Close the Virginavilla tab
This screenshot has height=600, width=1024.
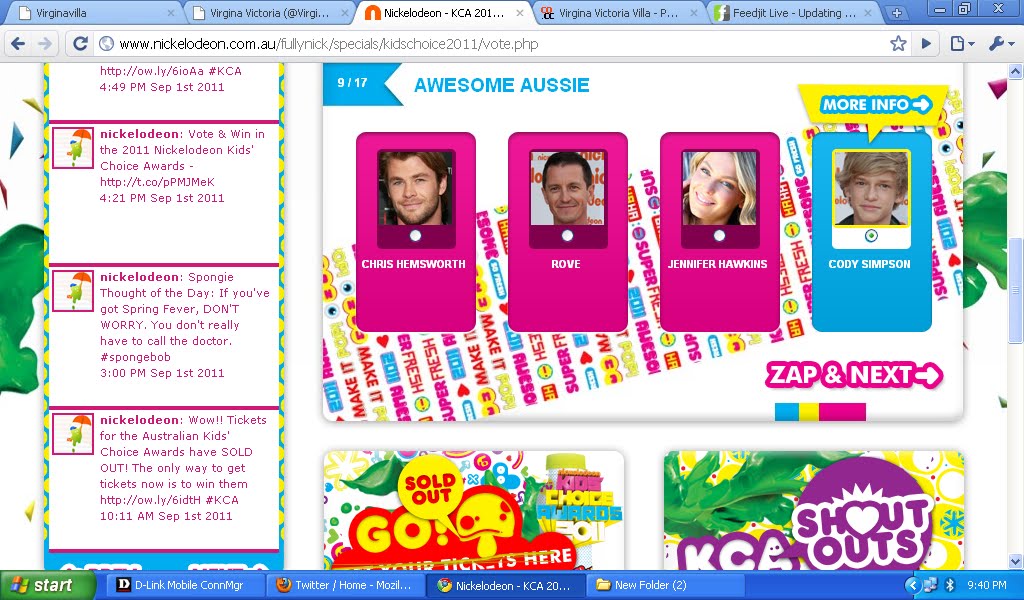170,12
